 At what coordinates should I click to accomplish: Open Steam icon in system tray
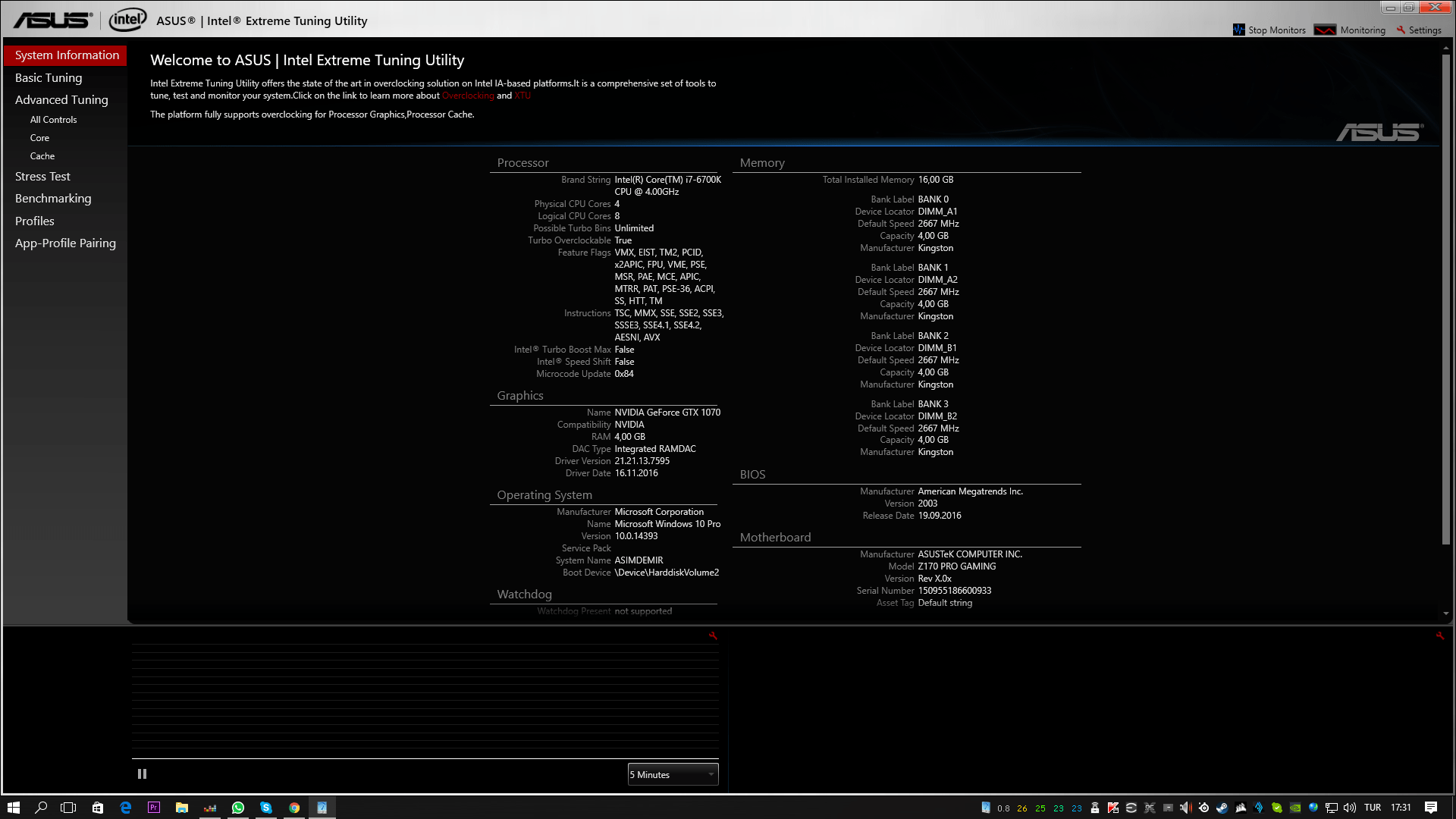tap(1222, 808)
